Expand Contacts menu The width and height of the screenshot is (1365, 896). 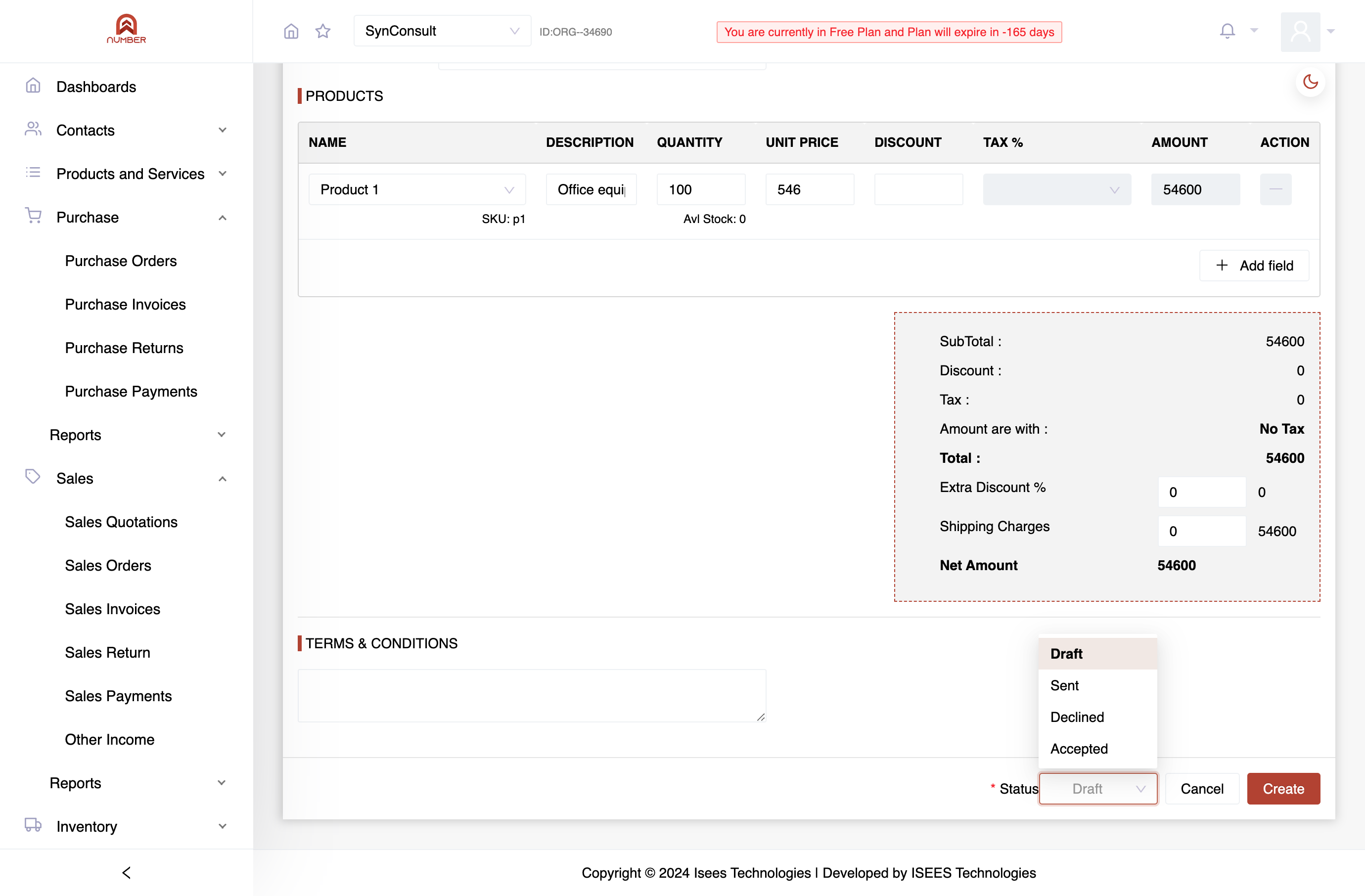pyautogui.click(x=126, y=130)
